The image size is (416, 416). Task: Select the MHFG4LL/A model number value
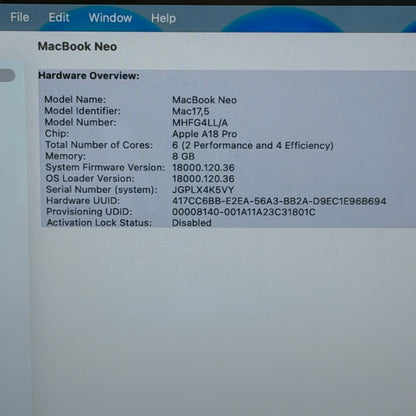tap(200, 123)
